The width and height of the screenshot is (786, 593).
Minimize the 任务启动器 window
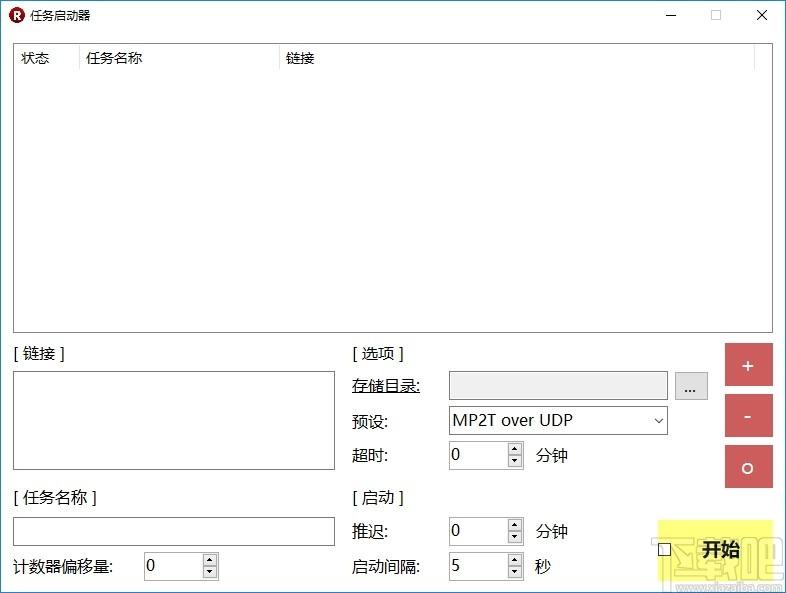click(671, 16)
